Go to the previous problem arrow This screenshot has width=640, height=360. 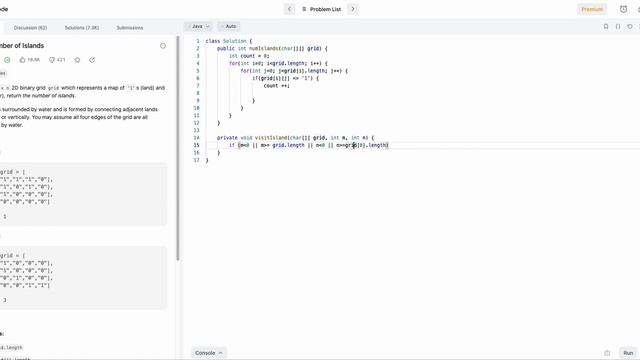[x=289, y=9]
